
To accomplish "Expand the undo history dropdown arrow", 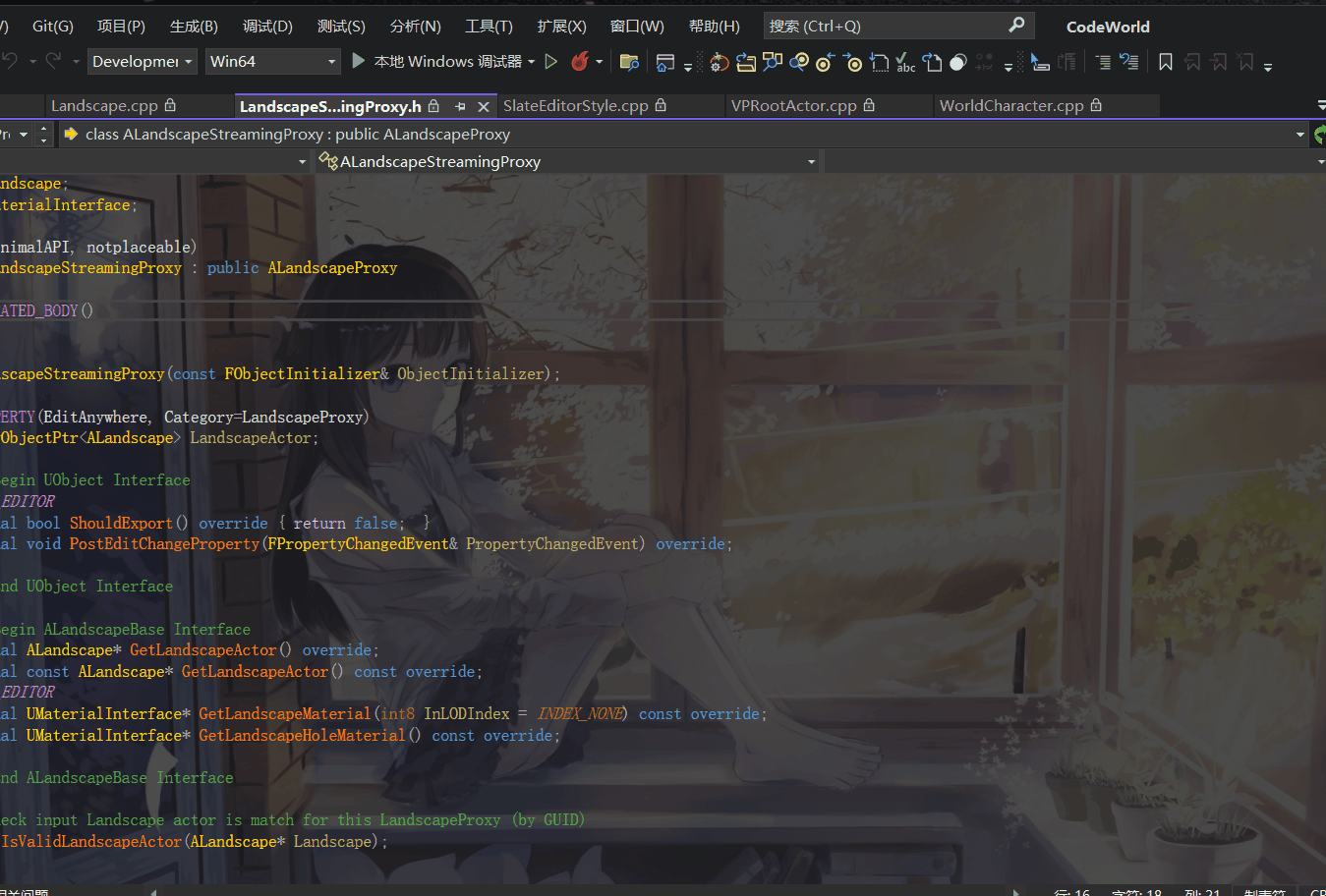I will pyautogui.click(x=32, y=61).
